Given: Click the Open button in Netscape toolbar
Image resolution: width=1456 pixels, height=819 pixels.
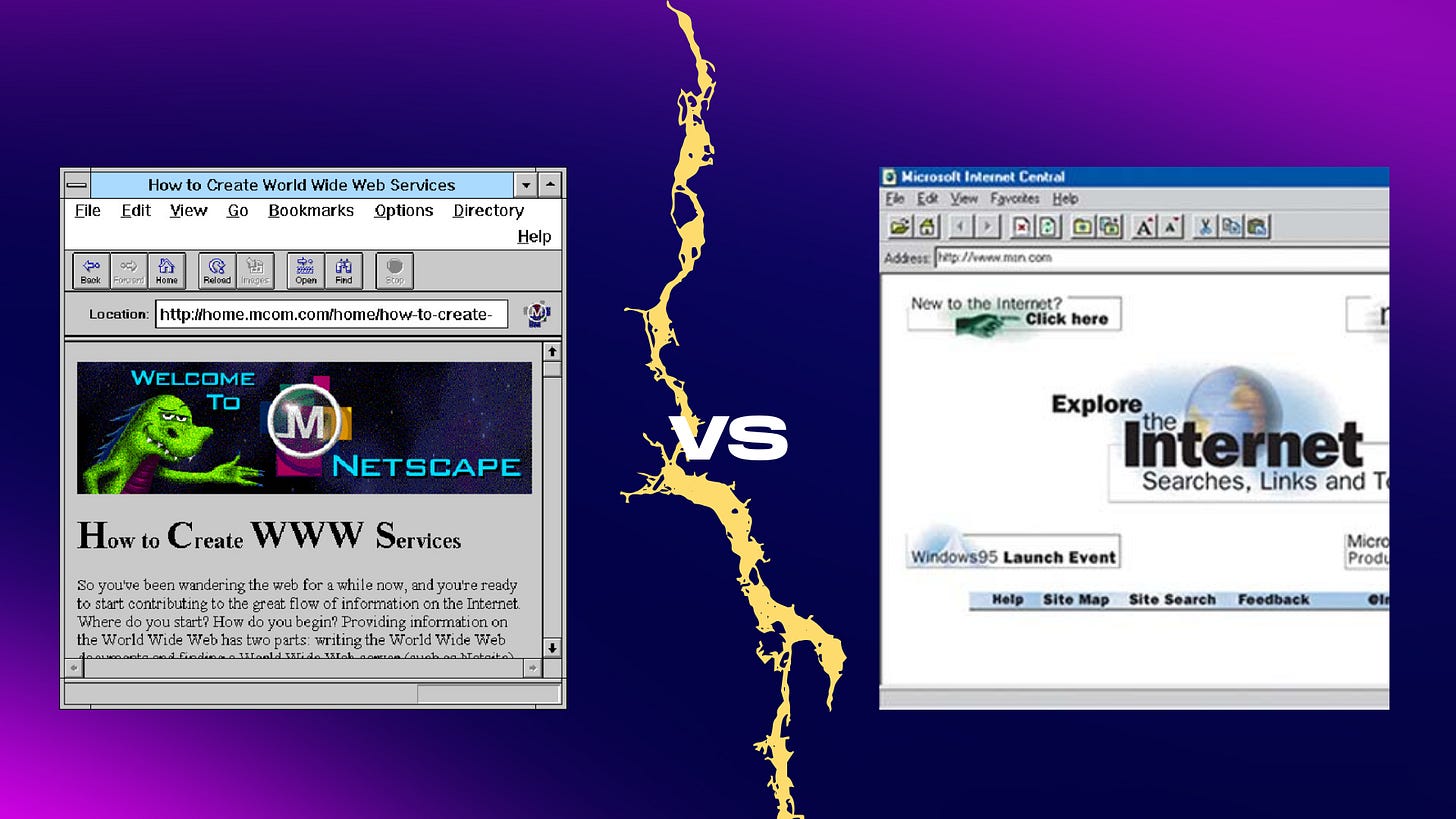Looking at the screenshot, I should pyautogui.click(x=306, y=270).
